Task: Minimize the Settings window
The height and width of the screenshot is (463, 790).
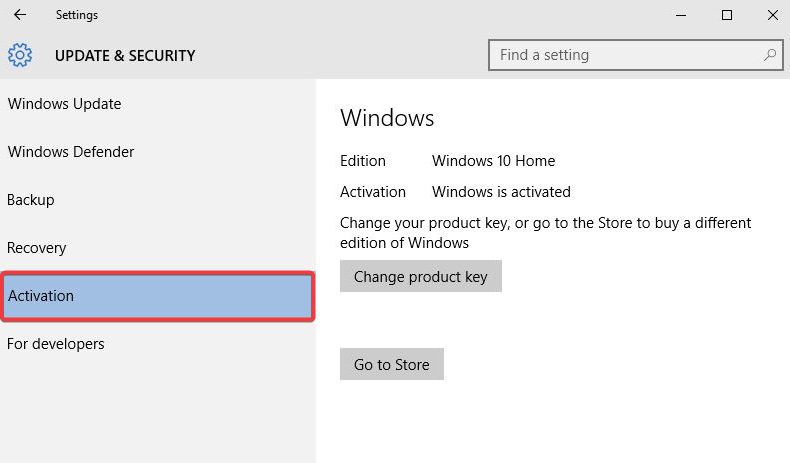Action: pyautogui.click(x=681, y=15)
